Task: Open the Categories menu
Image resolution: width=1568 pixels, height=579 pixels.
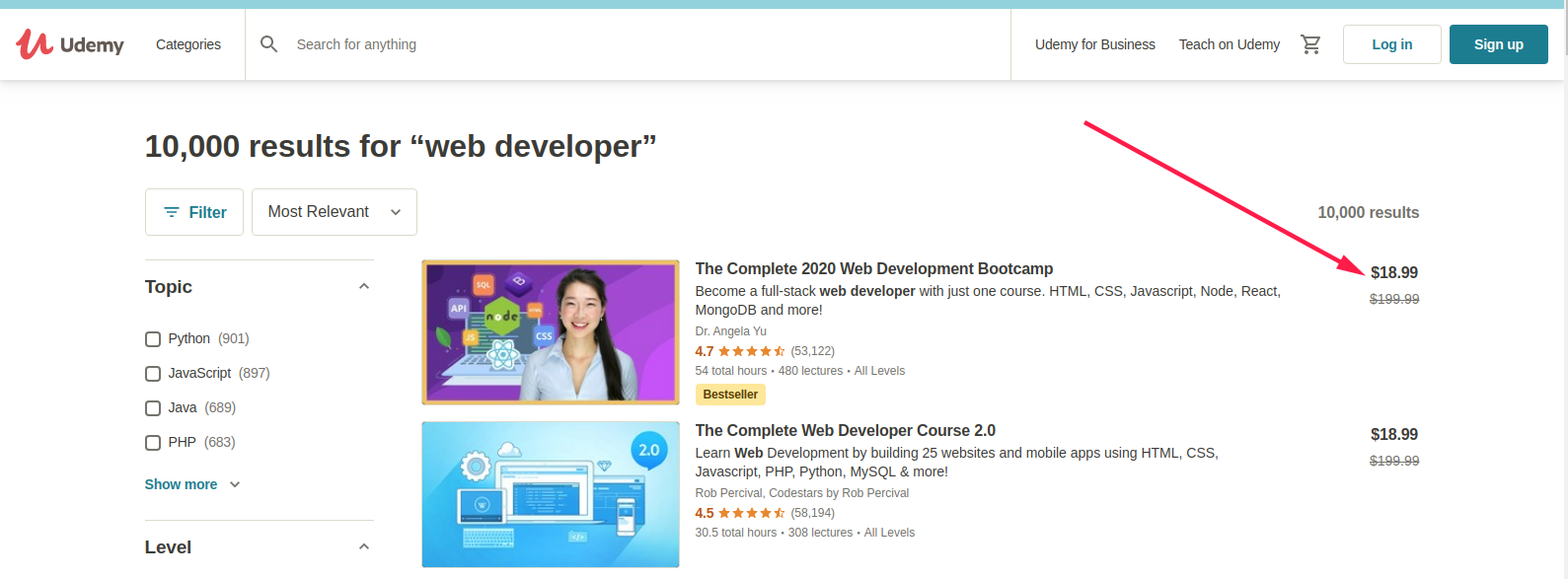Action: [x=188, y=44]
